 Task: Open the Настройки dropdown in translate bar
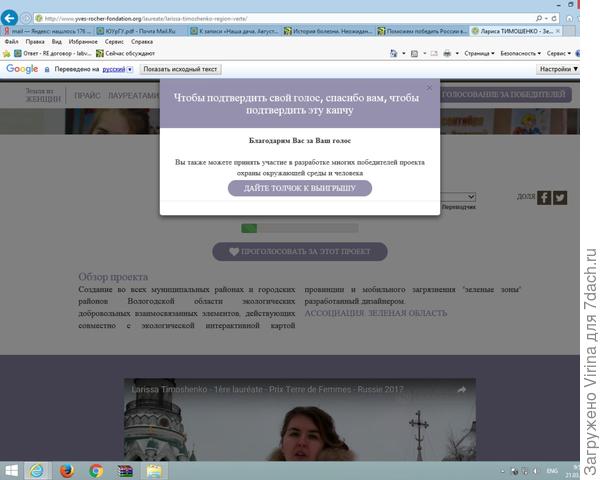point(558,69)
